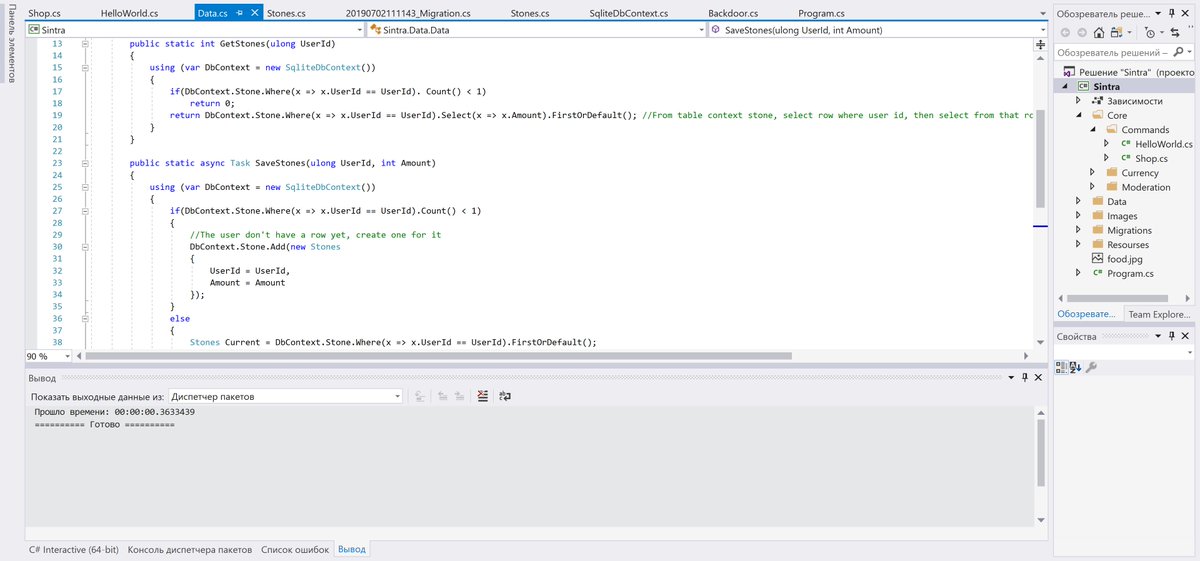The height and width of the screenshot is (561, 1200).
Task: Collapse the Sintra project node
Action: coord(1066,87)
